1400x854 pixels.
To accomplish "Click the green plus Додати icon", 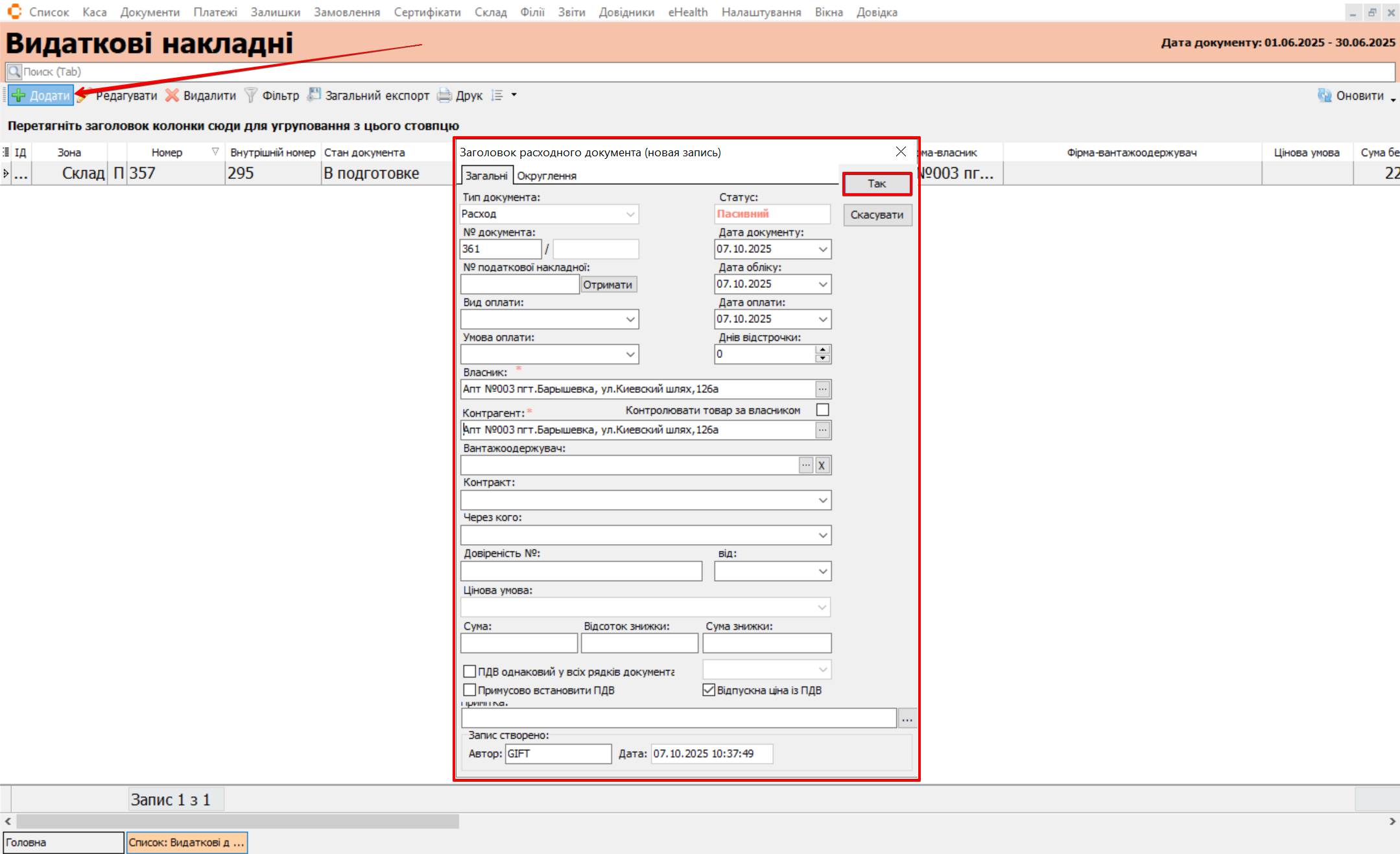I will pos(19,95).
